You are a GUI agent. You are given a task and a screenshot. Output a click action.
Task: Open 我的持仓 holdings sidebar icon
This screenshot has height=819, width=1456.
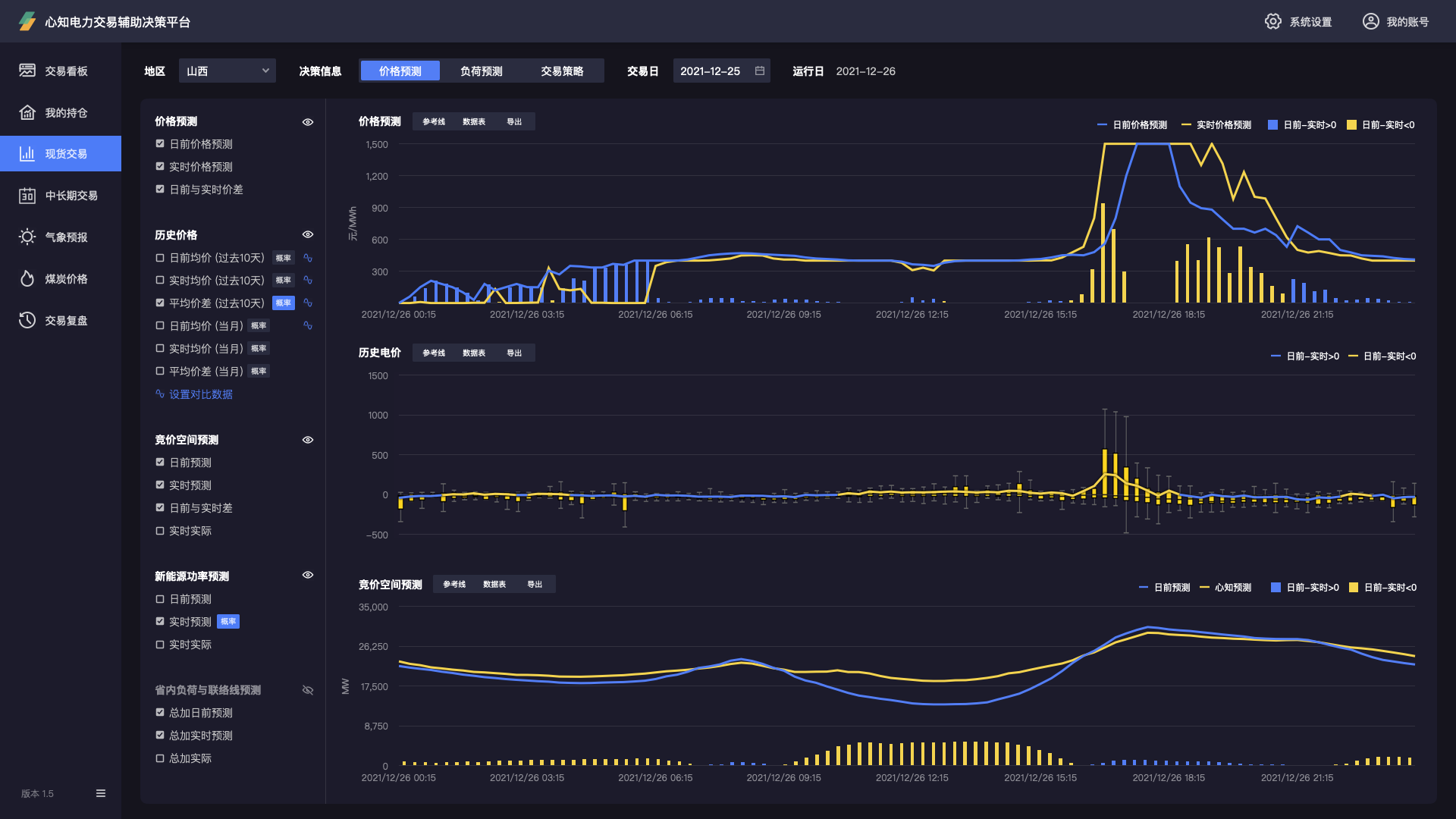tap(27, 112)
